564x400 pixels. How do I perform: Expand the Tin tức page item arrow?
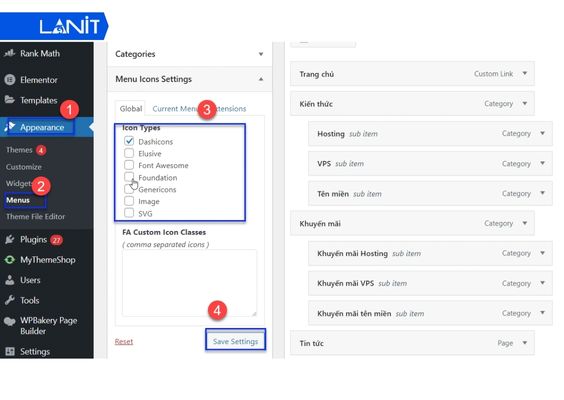pos(525,343)
